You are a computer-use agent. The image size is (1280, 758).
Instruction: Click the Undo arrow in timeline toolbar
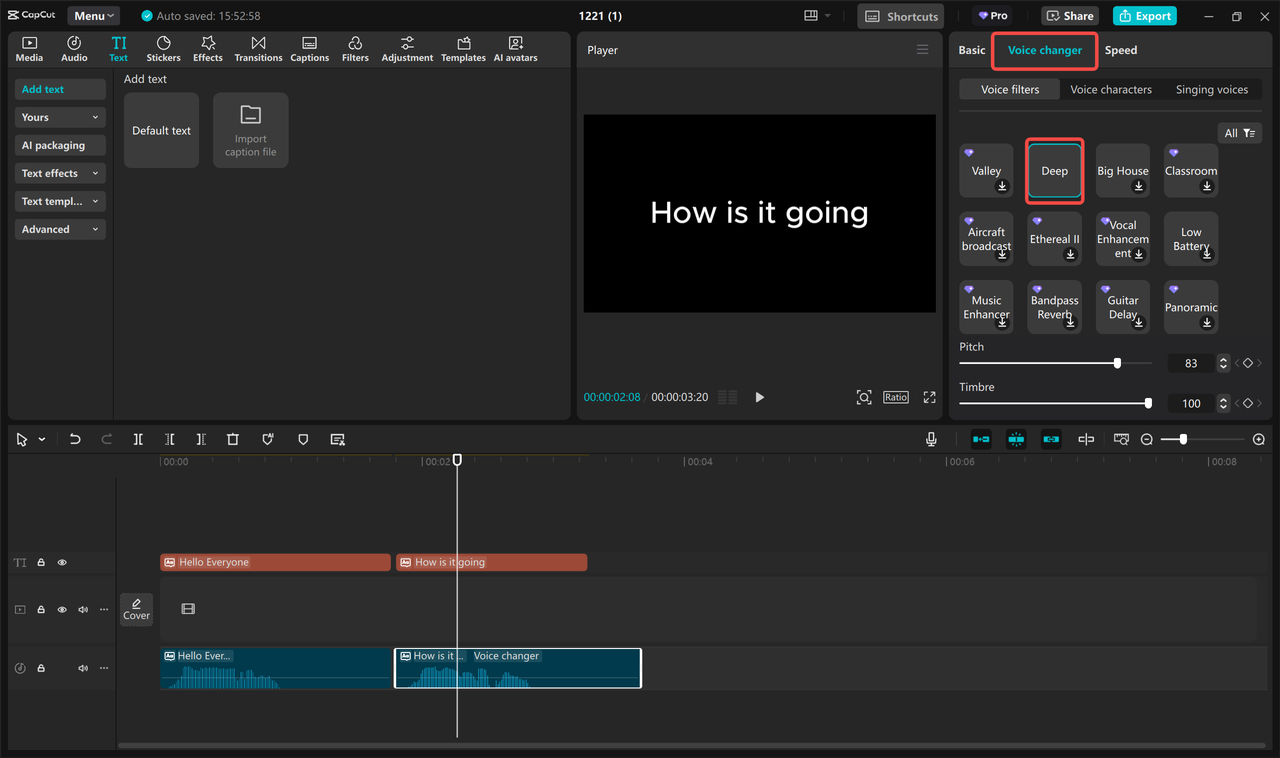pyautogui.click(x=75, y=439)
